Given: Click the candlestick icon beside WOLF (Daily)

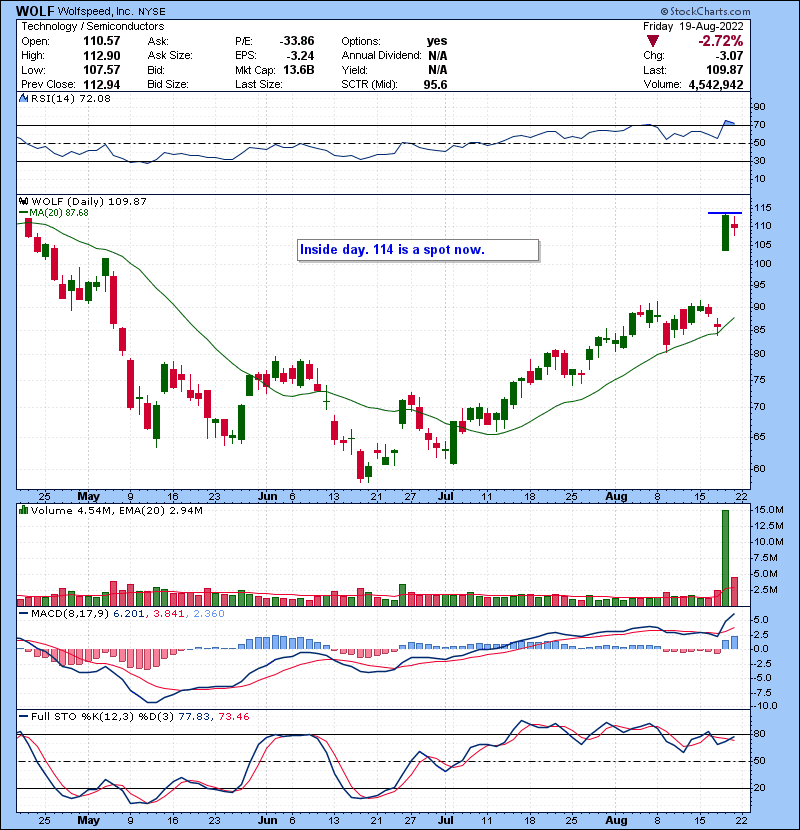Looking at the screenshot, I should click(x=23, y=201).
